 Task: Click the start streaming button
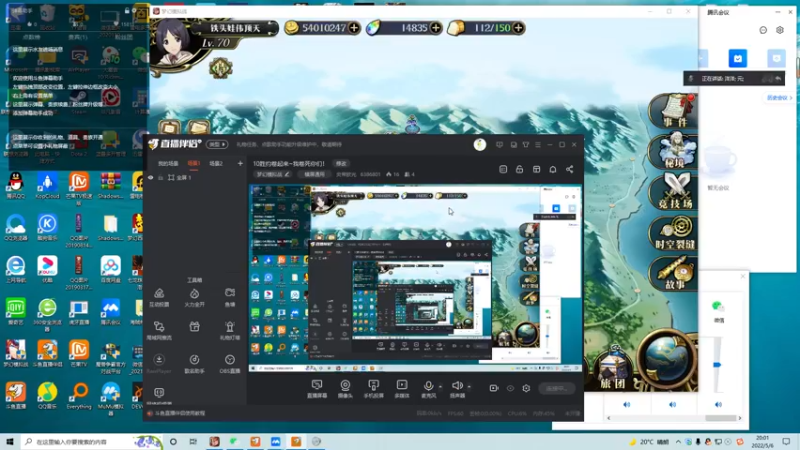[557, 388]
